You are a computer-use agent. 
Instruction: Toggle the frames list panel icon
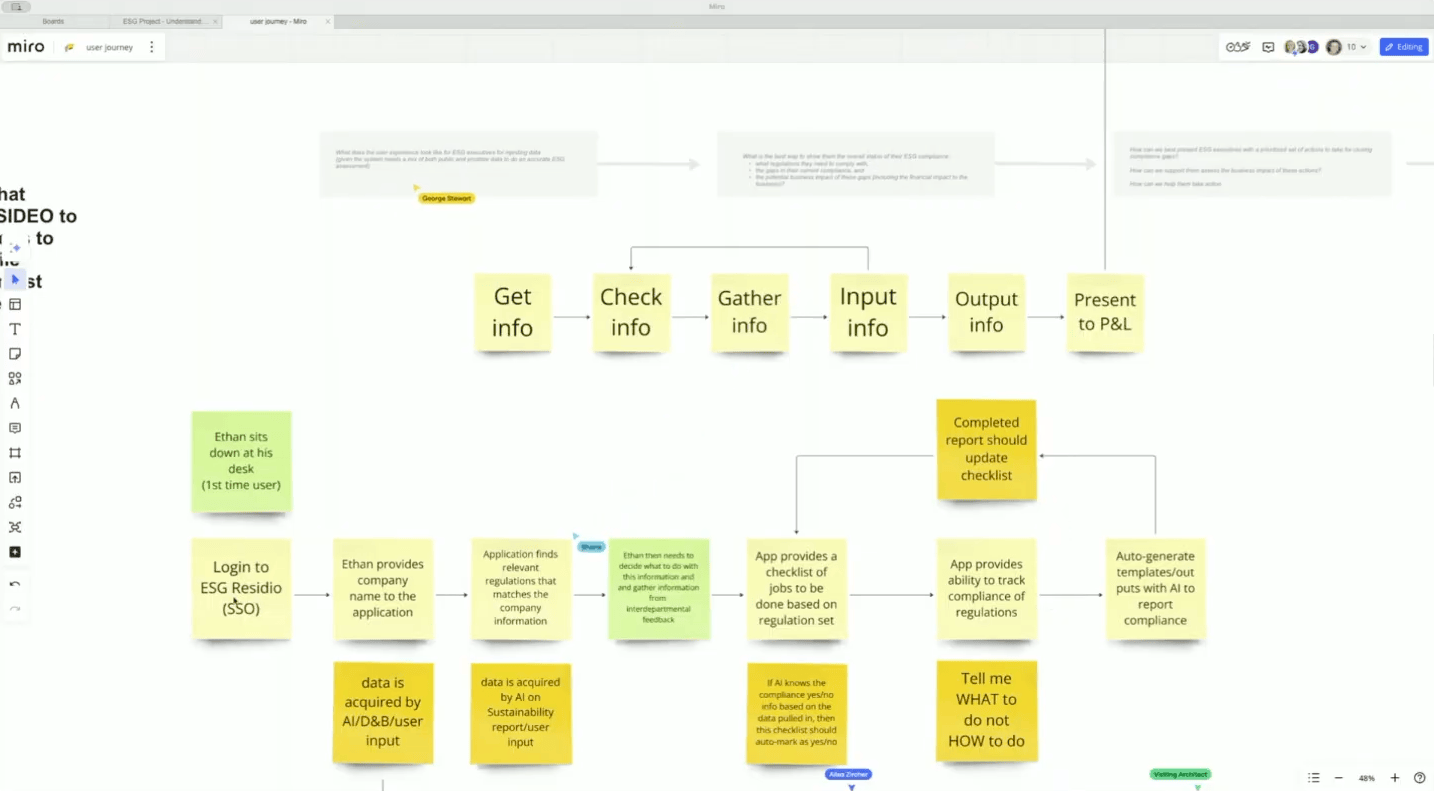click(x=1313, y=778)
